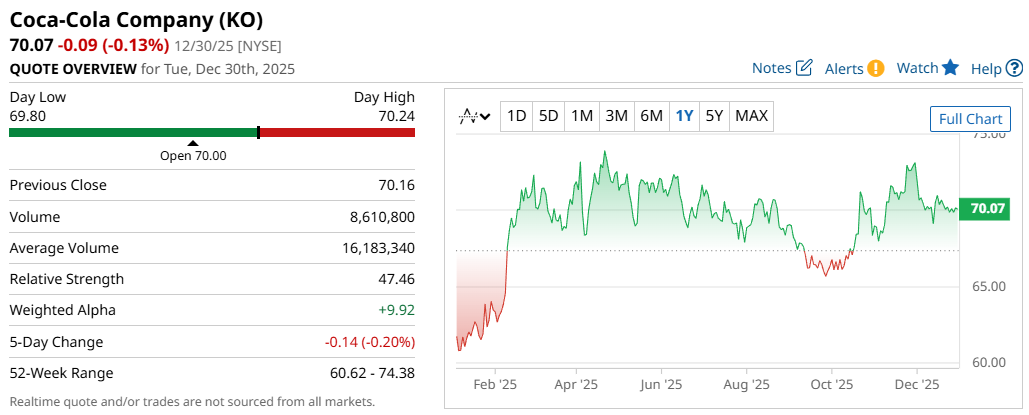Select the MAX time range
The height and width of the screenshot is (415, 1029).
751,116
